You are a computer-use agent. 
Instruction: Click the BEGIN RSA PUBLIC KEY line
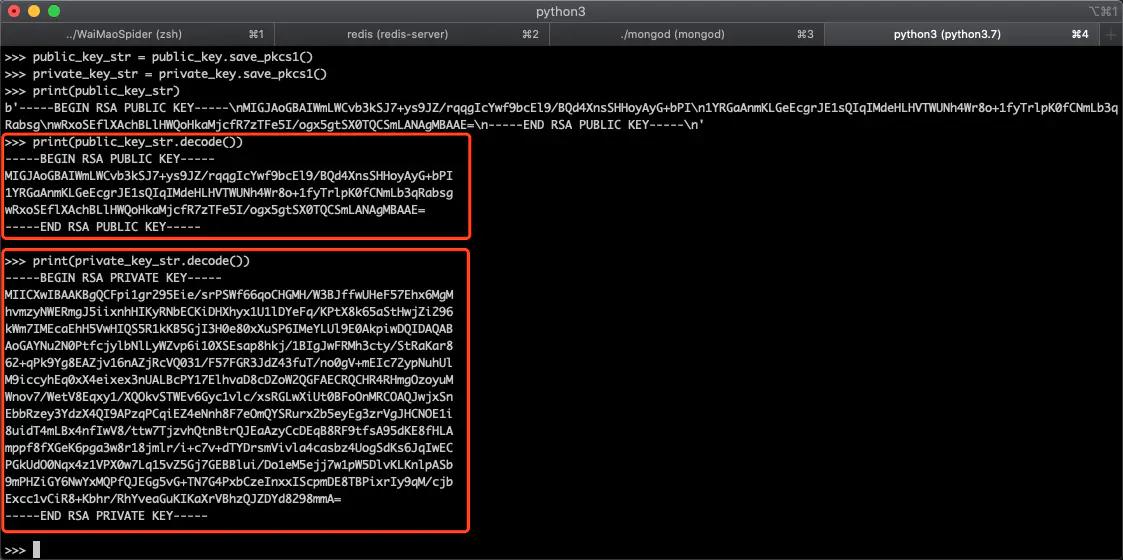[x=110, y=159]
